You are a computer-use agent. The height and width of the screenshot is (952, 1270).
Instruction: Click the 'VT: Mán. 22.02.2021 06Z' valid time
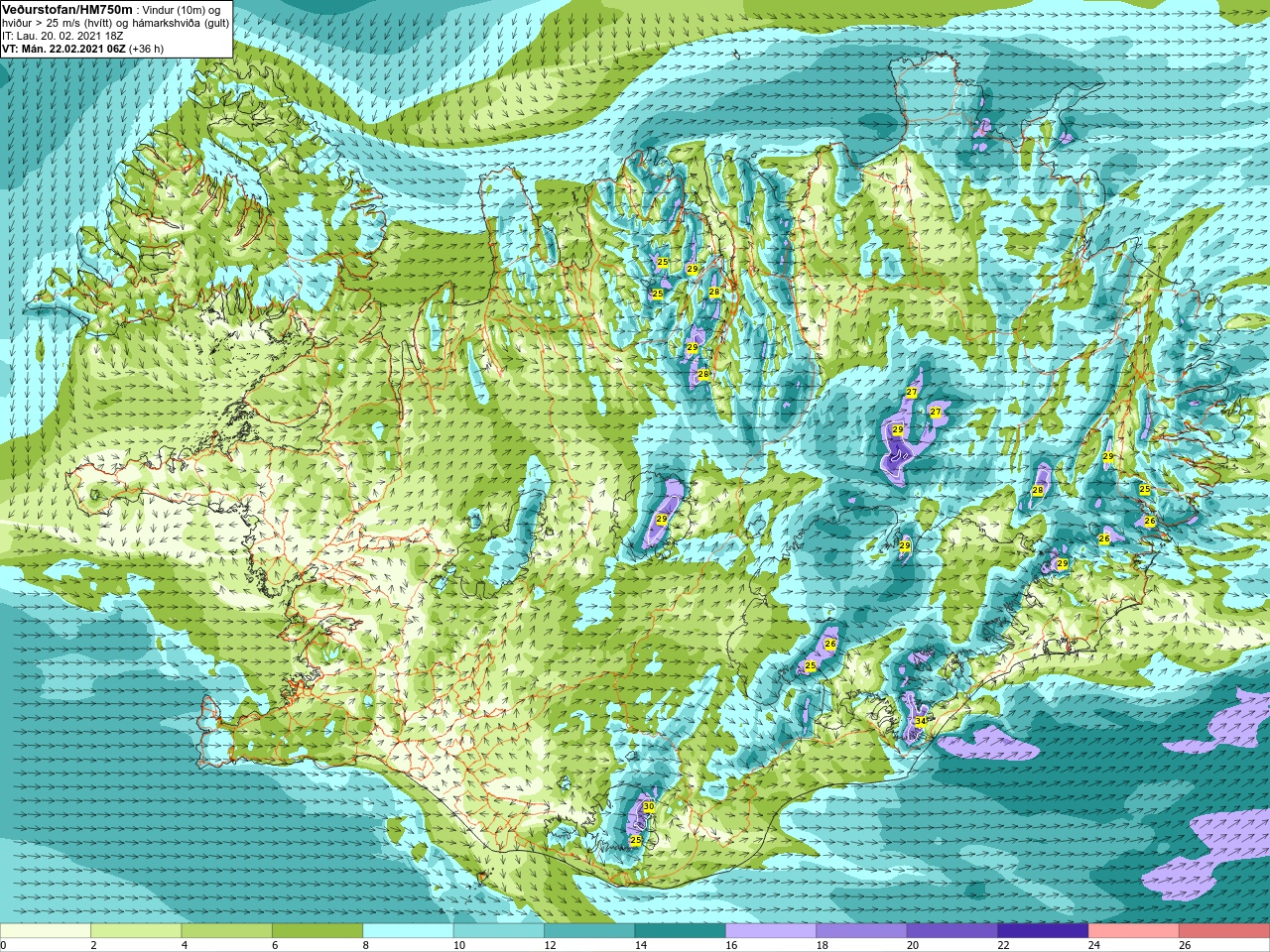pos(63,49)
